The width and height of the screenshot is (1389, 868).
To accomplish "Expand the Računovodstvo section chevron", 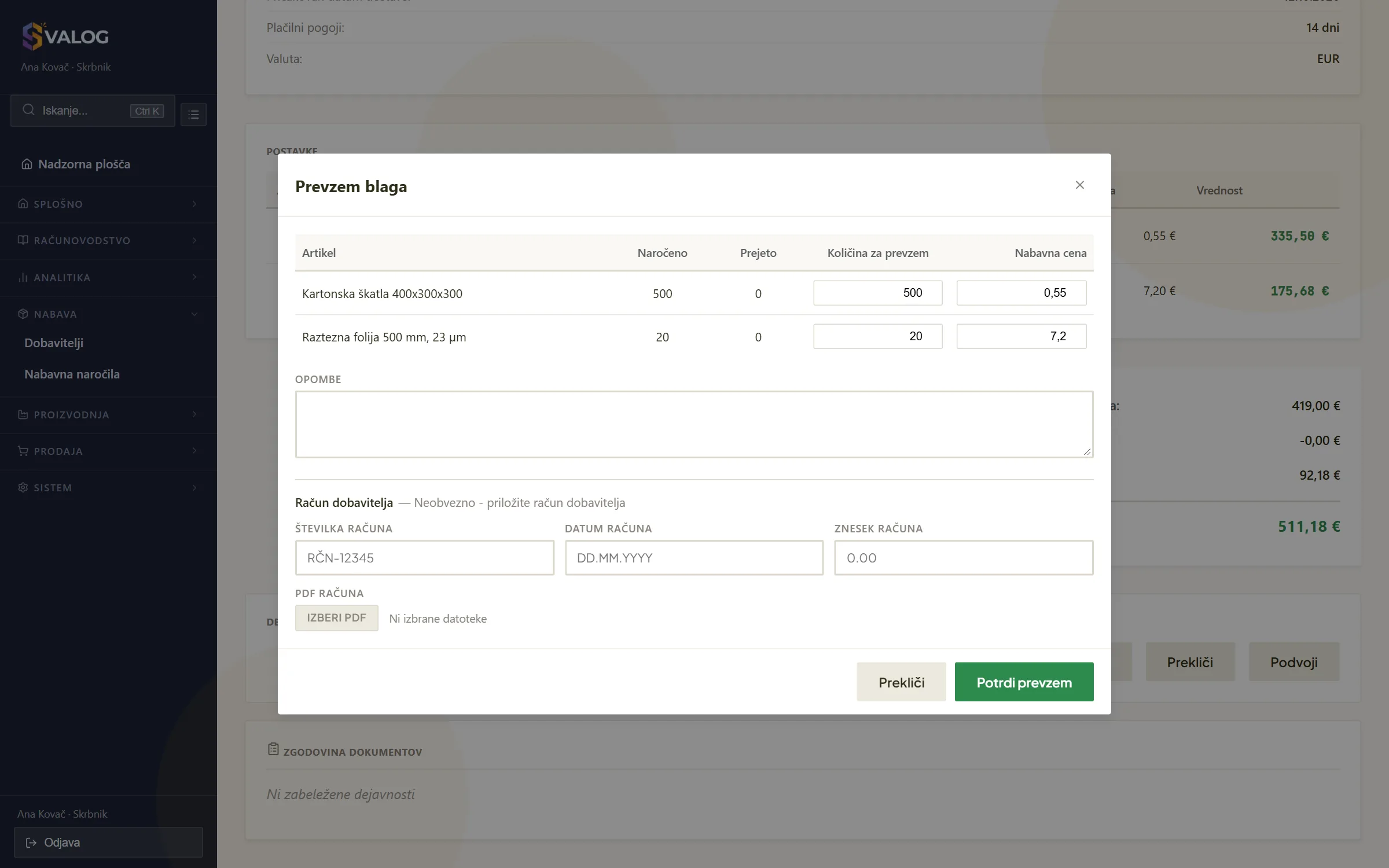I will point(194,240).
